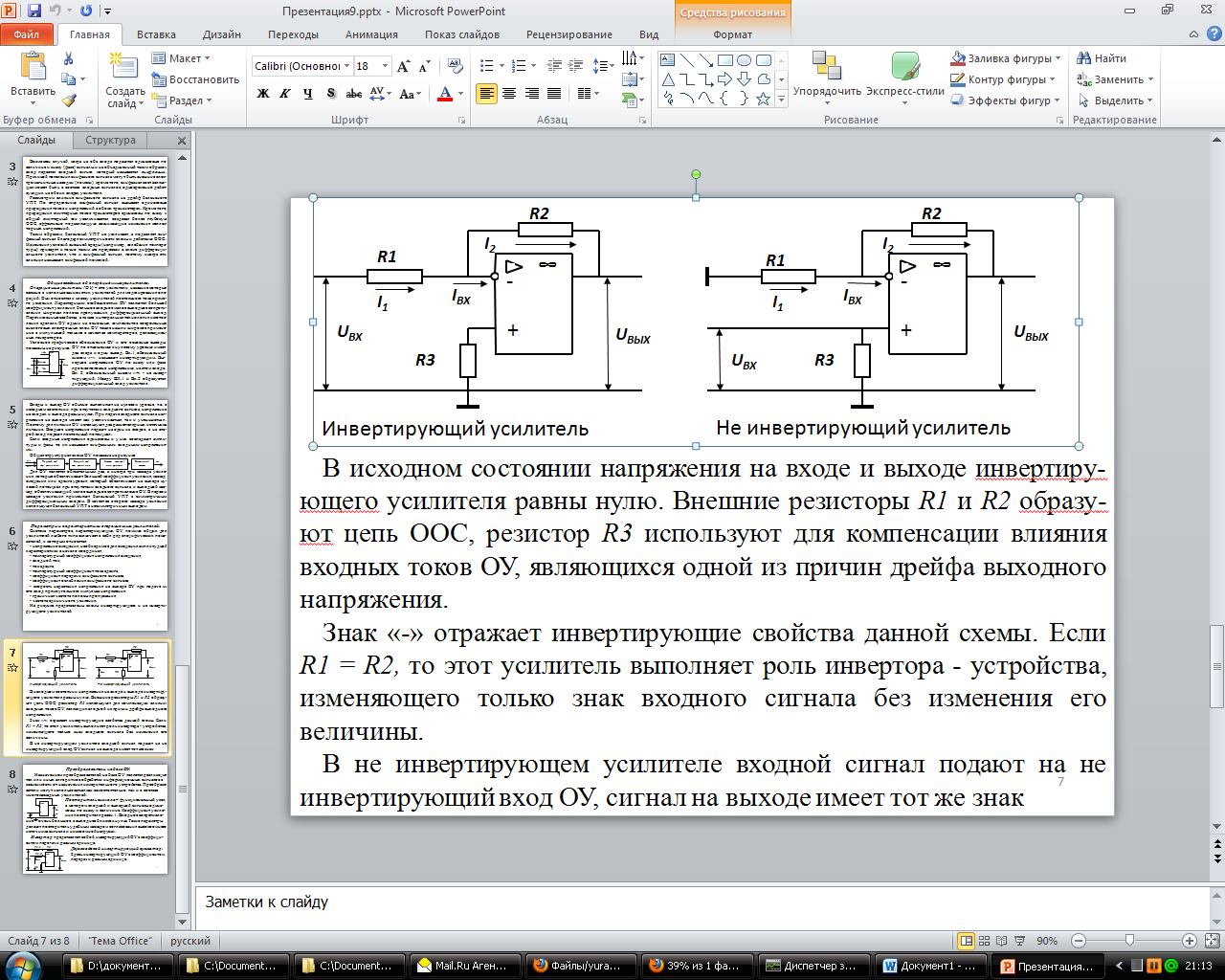
Task: Open the Переходы ribbon tab
Action: click(293, 34)
